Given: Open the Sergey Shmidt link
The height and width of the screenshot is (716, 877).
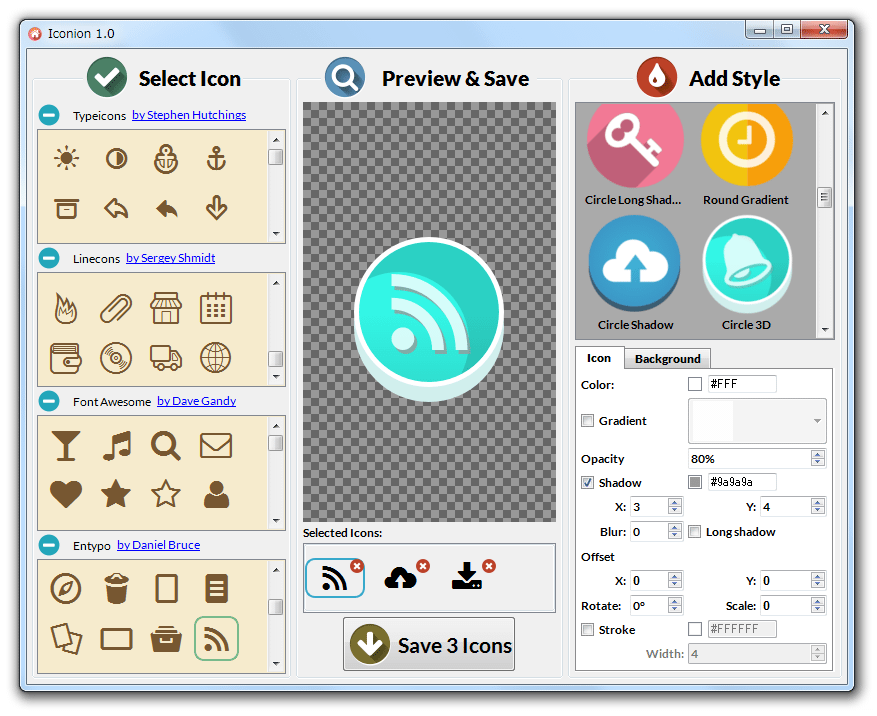Looking at the screenshot, I should (x=171, y=258).
